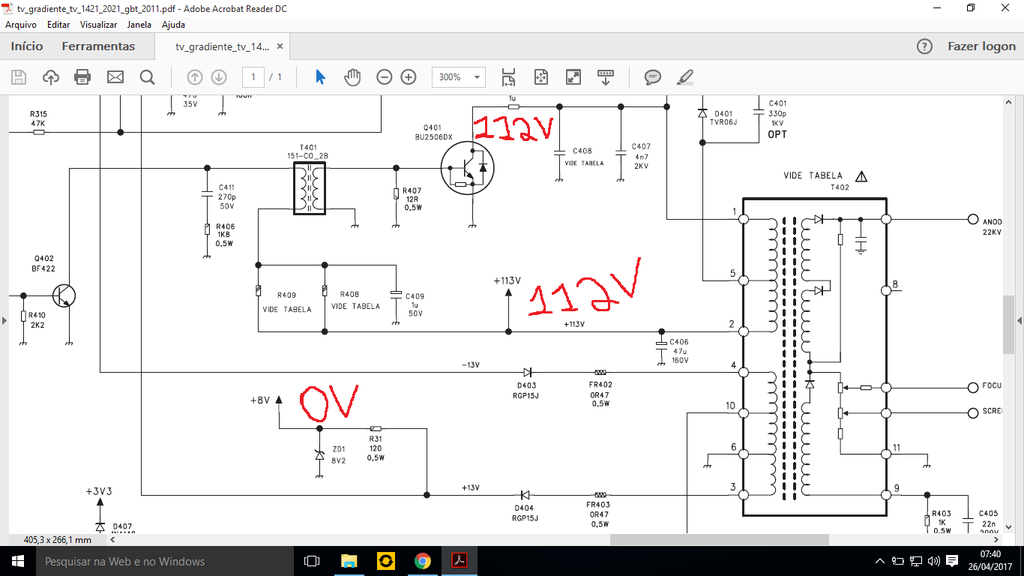Click the fit width scrolling icon
1024x576 pixels.
tap(508, 77)
